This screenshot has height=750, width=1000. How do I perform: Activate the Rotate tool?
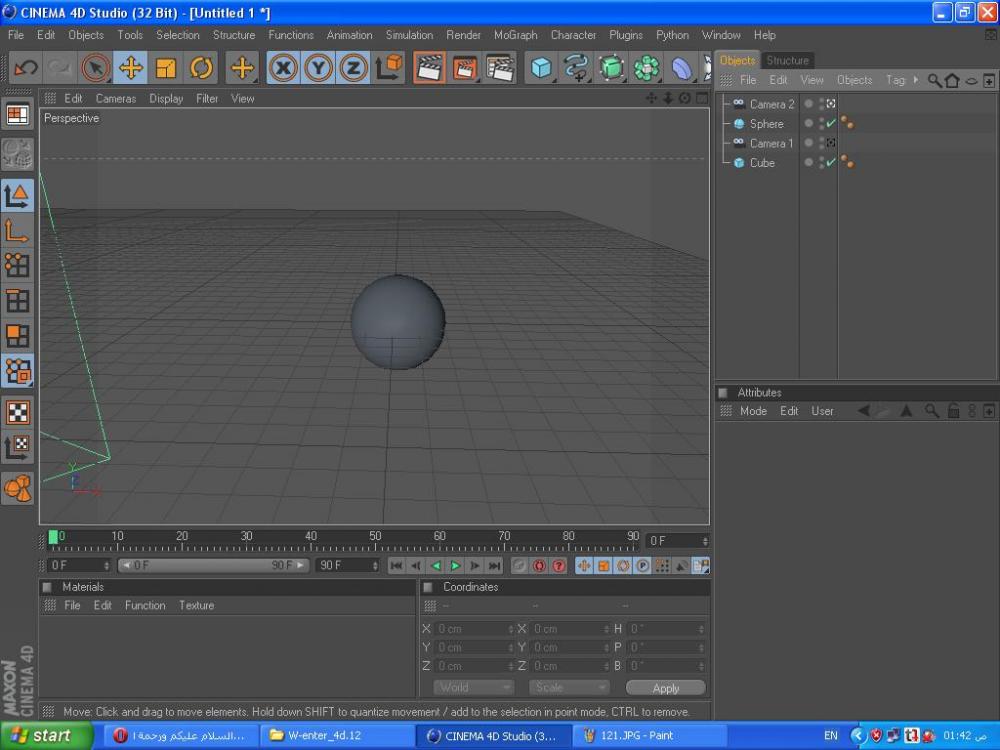(x=201, y=68)
